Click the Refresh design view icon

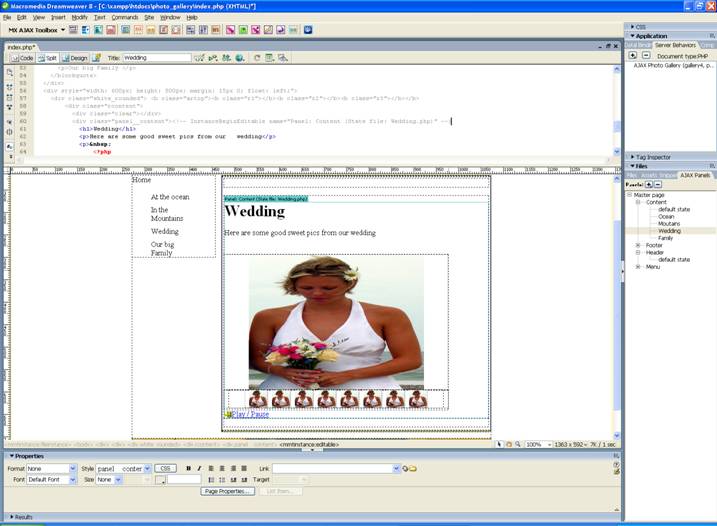pyautogui.click(x=257, y=58)
